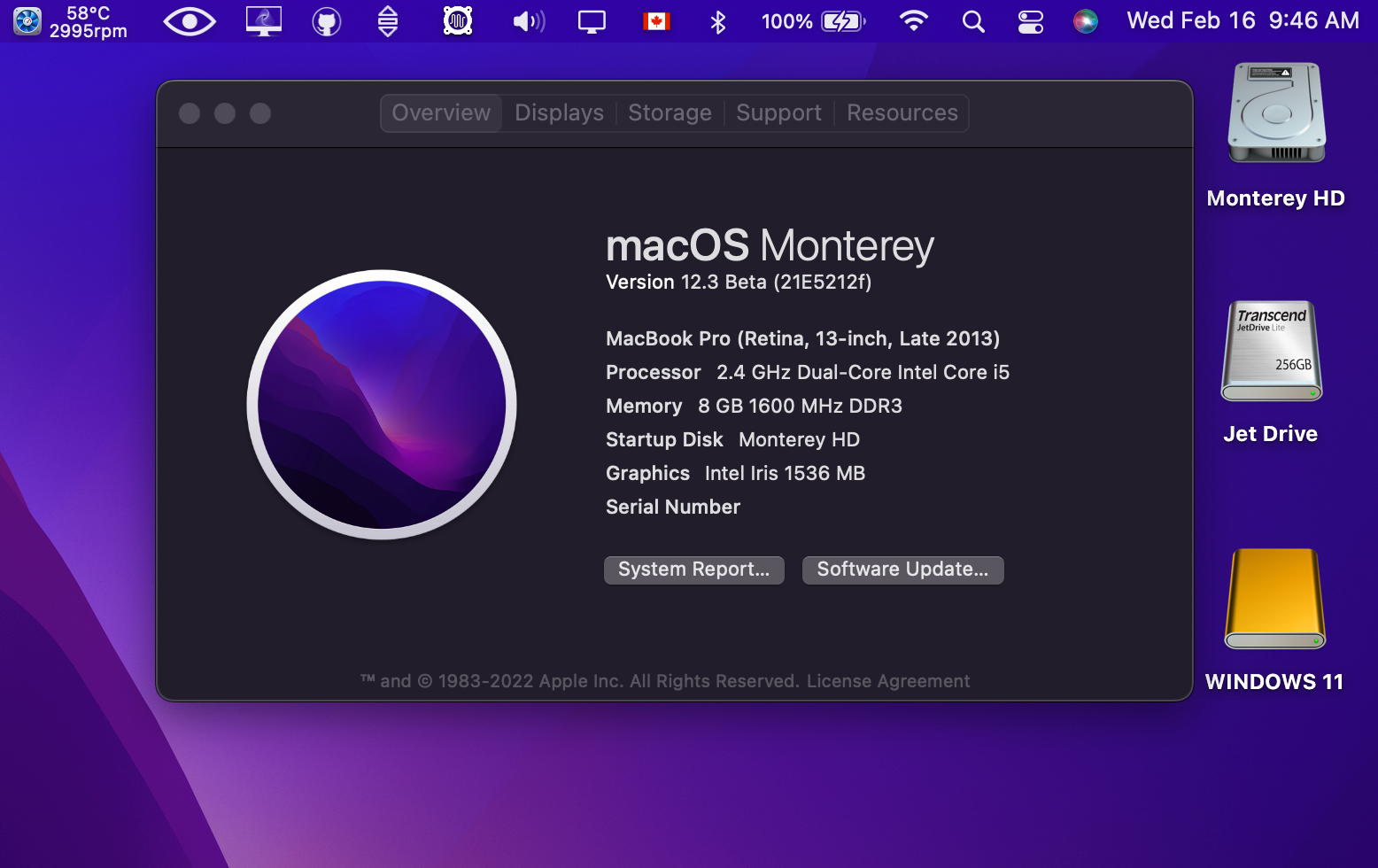Click the Memory 8 GB line
This screenshot has width=1378, height=868.
[x=754, y=406]
